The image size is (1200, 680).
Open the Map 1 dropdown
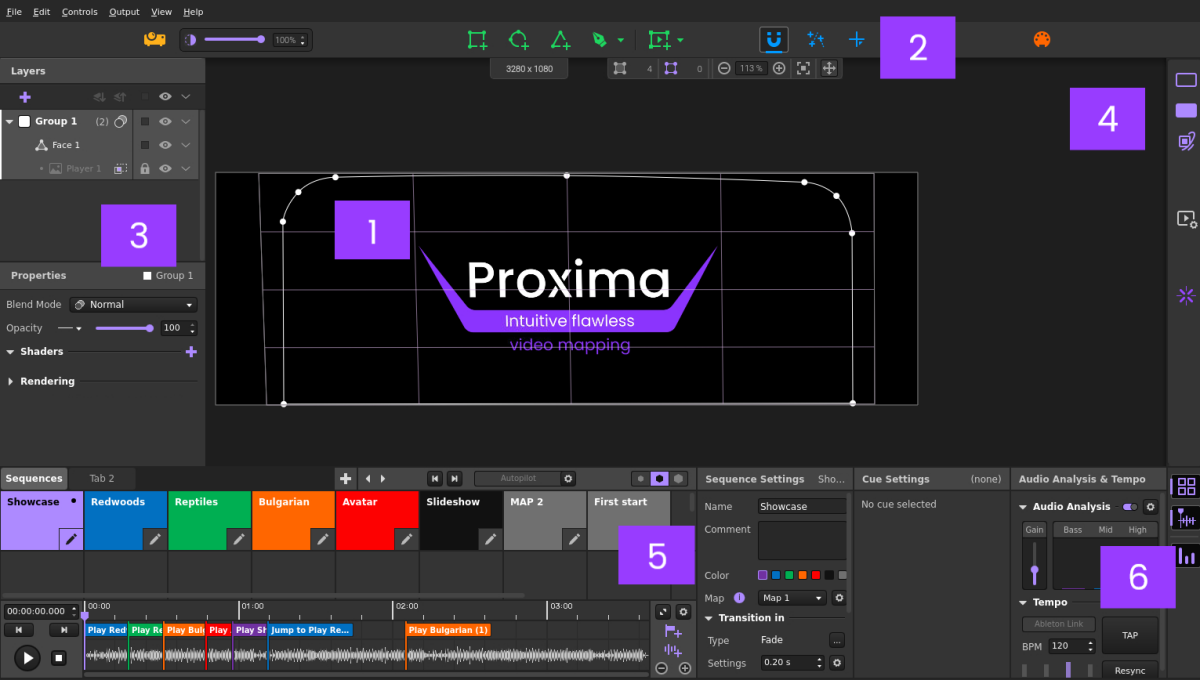coord(792,598)
